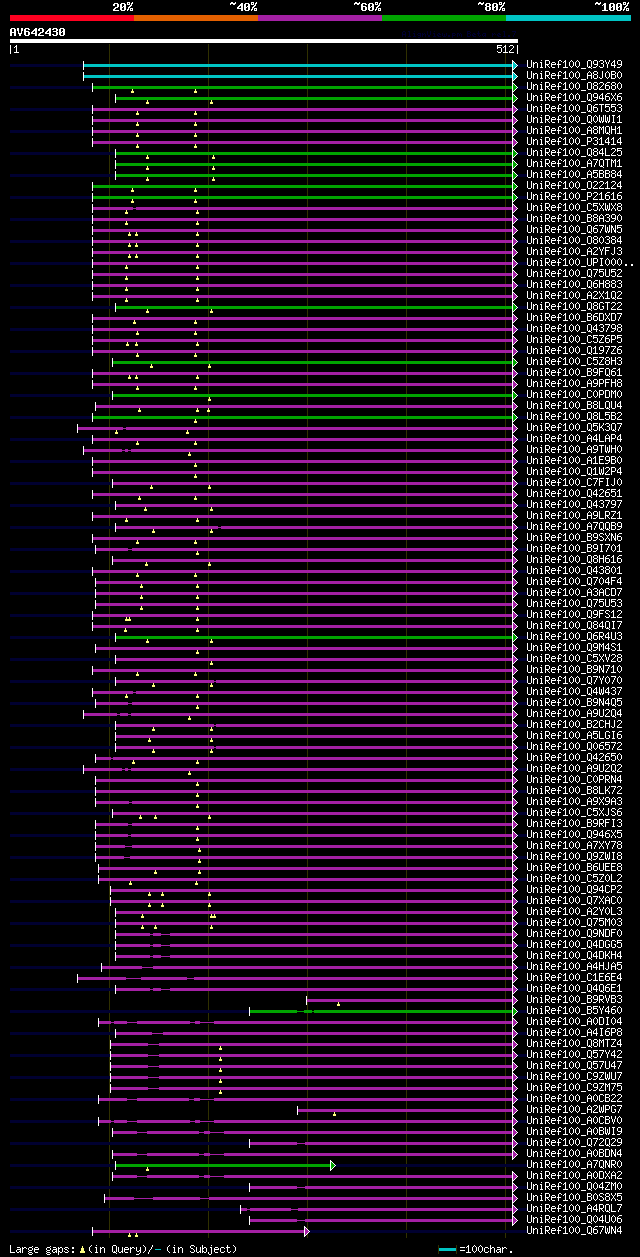The image size is (640, 1257).
Task: Open hit UniRef100_A8J0B0
Action: click(x=574, y=76)
